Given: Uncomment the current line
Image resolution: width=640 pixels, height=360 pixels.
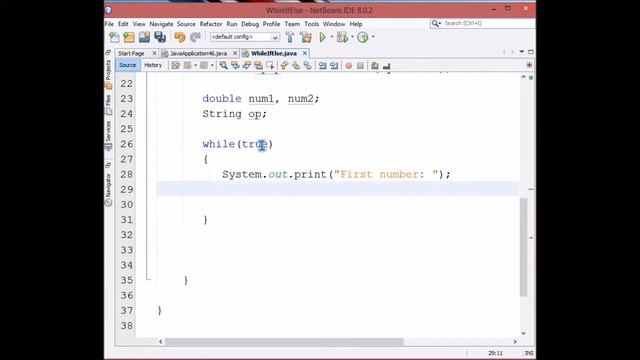Looking at the screenshot, I should [387, 65].
